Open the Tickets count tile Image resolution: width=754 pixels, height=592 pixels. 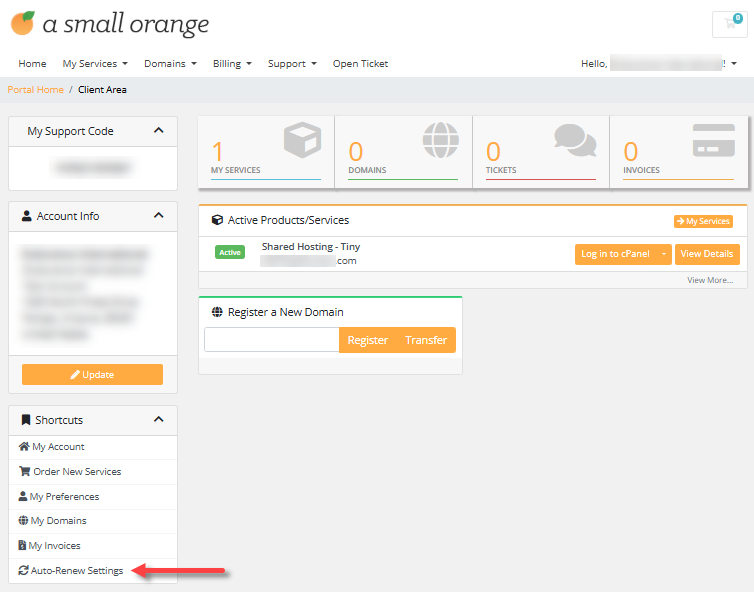coord(541,152)
